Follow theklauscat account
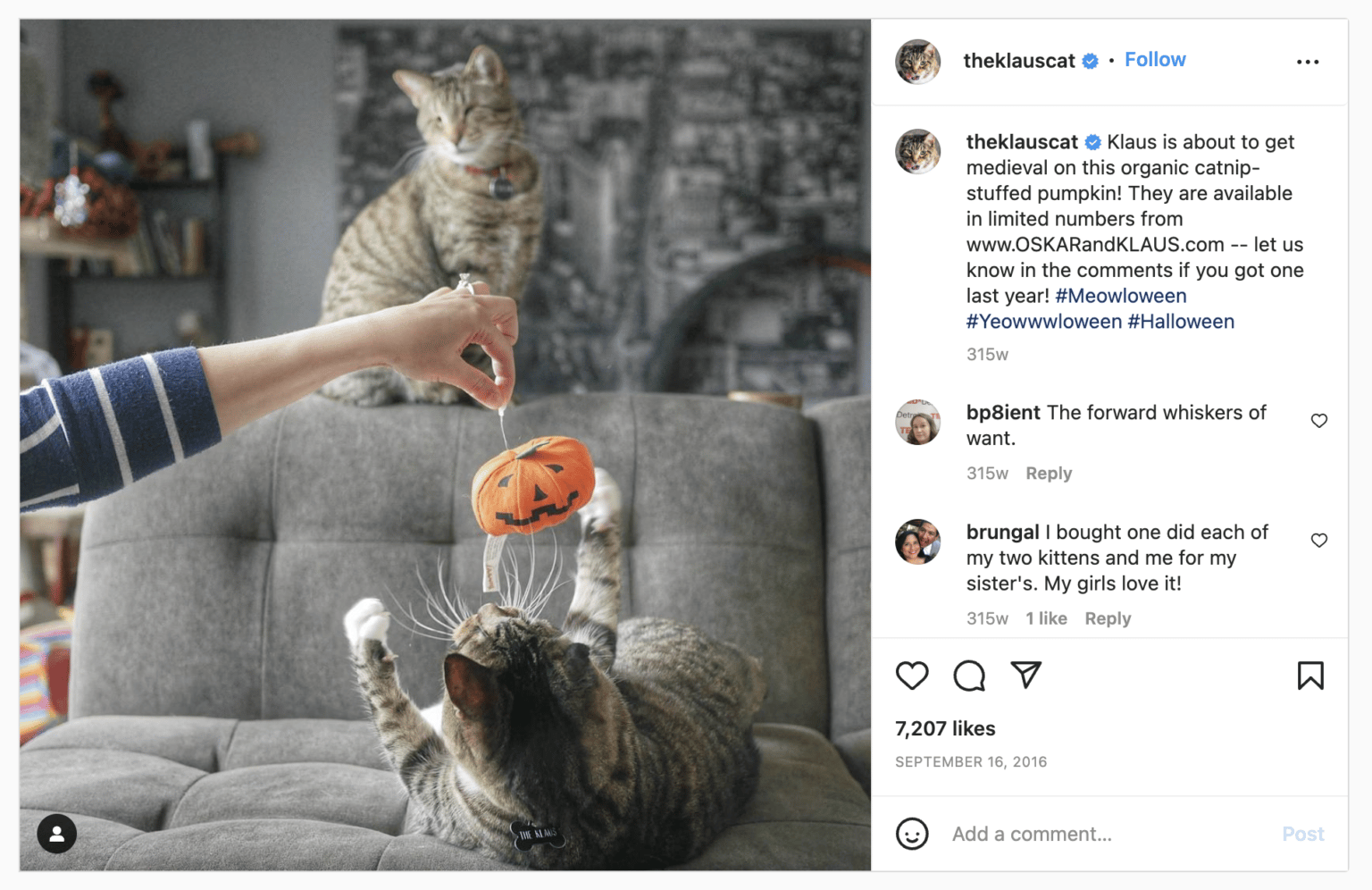Screen dimensions: 1372x890 [x=1155, y=60]
